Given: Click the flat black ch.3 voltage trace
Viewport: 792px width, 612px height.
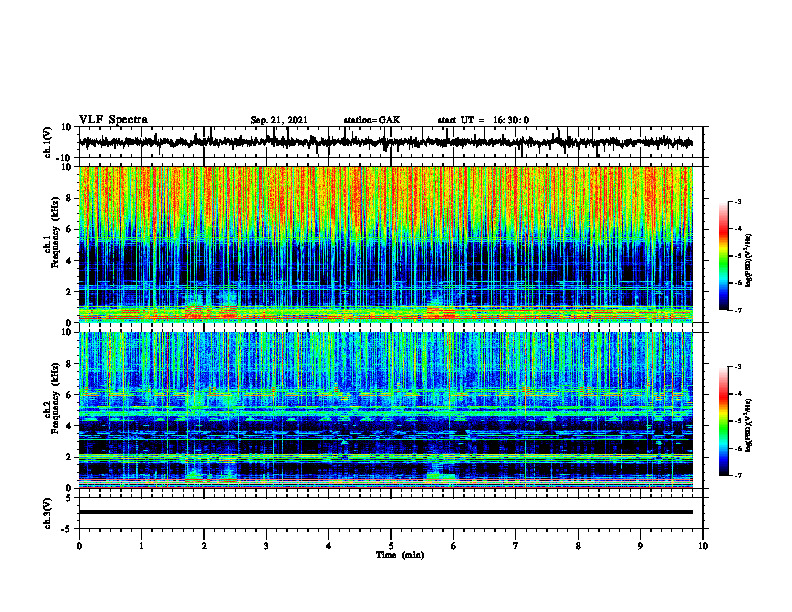Looking at the screenshot, I should point(386,512).
